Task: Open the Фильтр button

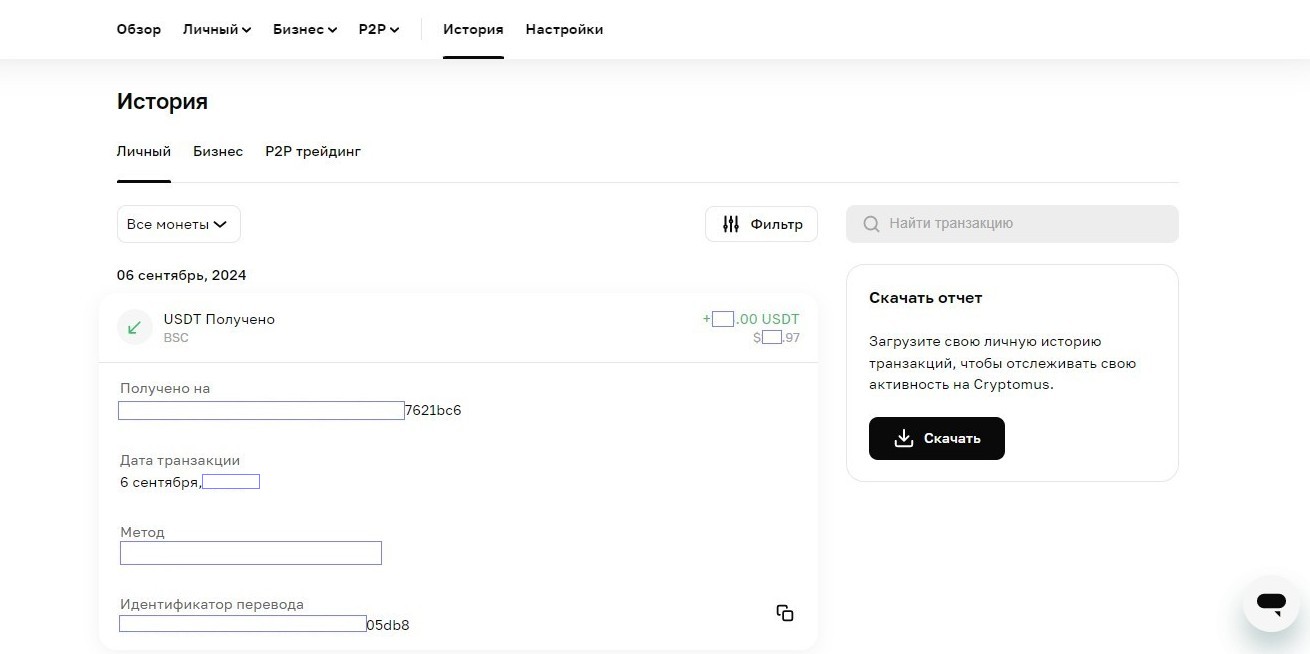Action: coord(761,224)
